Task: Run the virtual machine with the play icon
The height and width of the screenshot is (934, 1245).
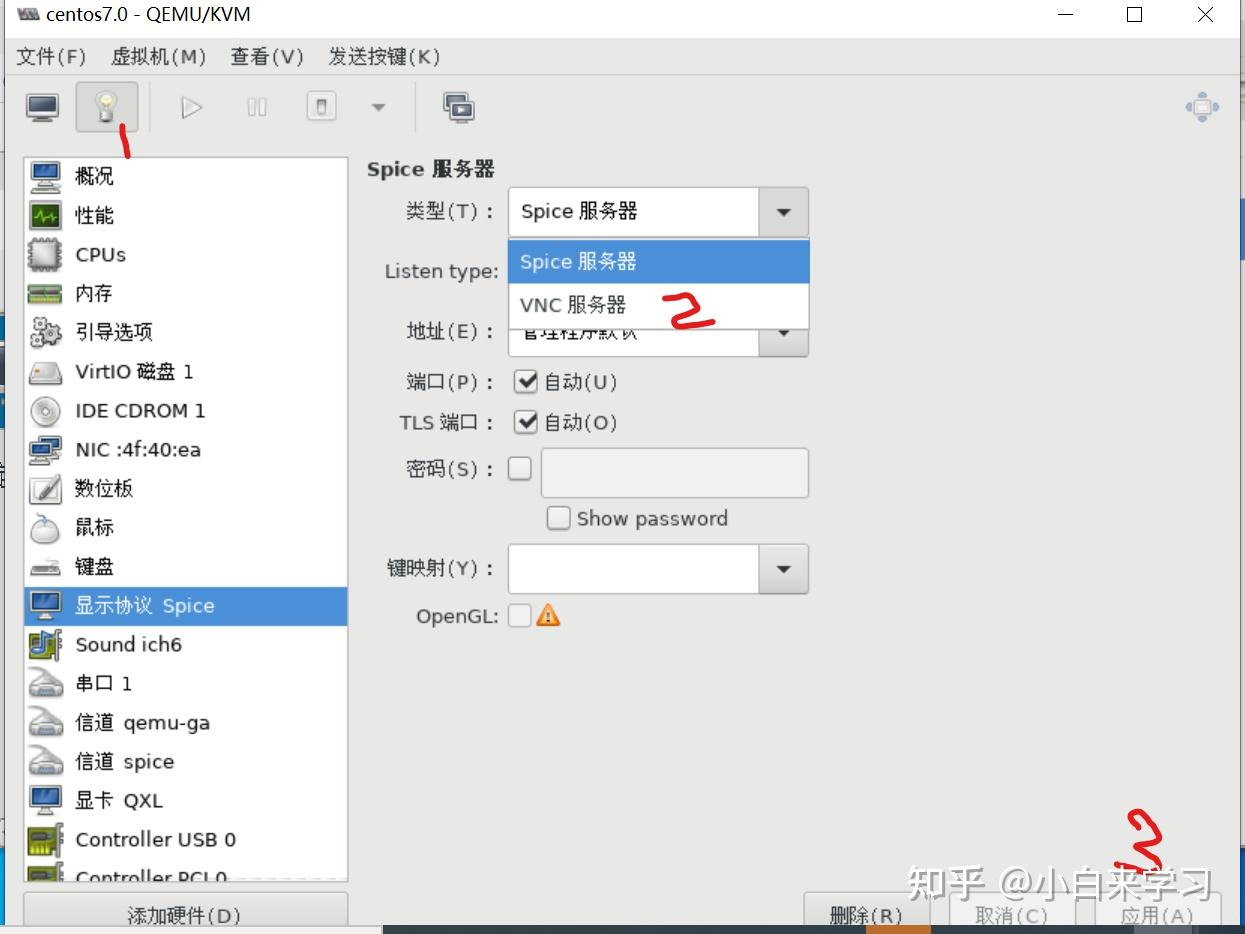Action: (190, 107)
